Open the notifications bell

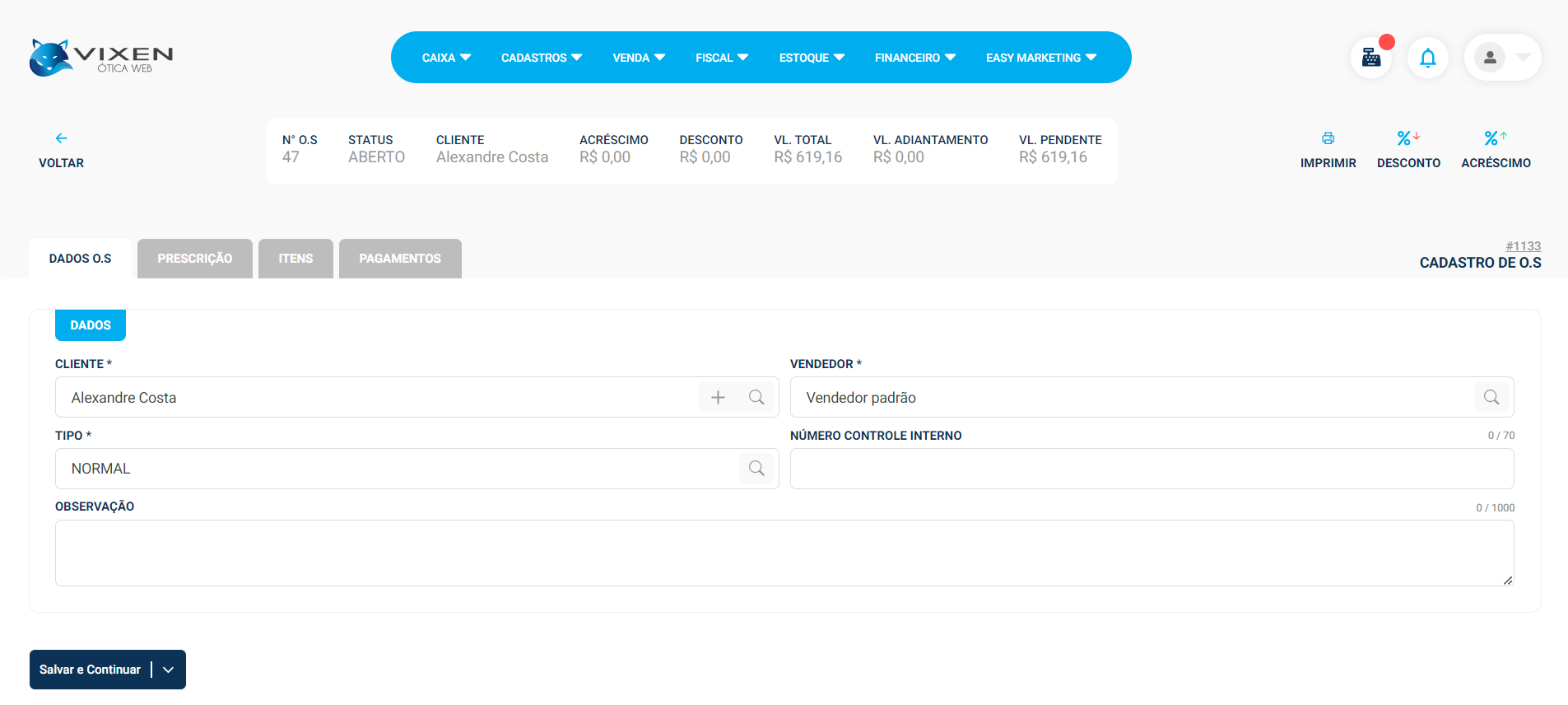[1428, 58]
